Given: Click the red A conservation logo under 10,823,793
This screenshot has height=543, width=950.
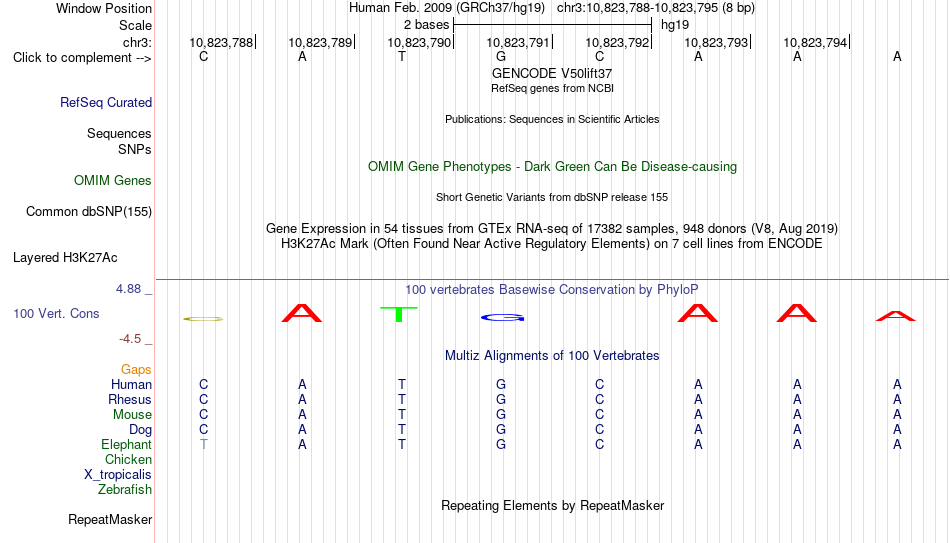Looking at the screenshot, I should click(x=697, y=313).
